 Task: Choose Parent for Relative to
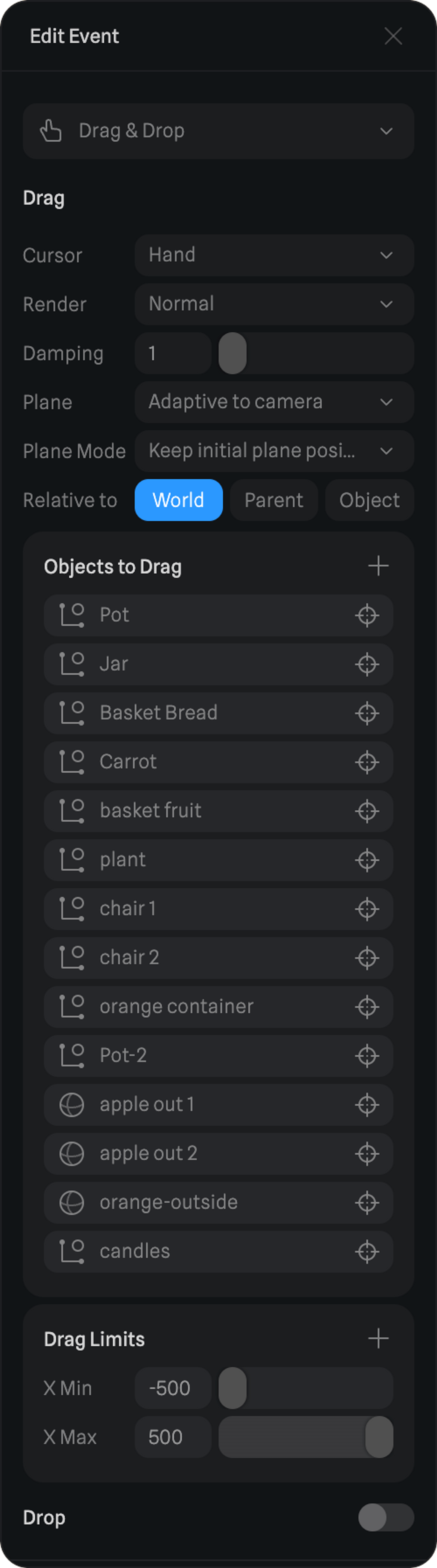273,500
